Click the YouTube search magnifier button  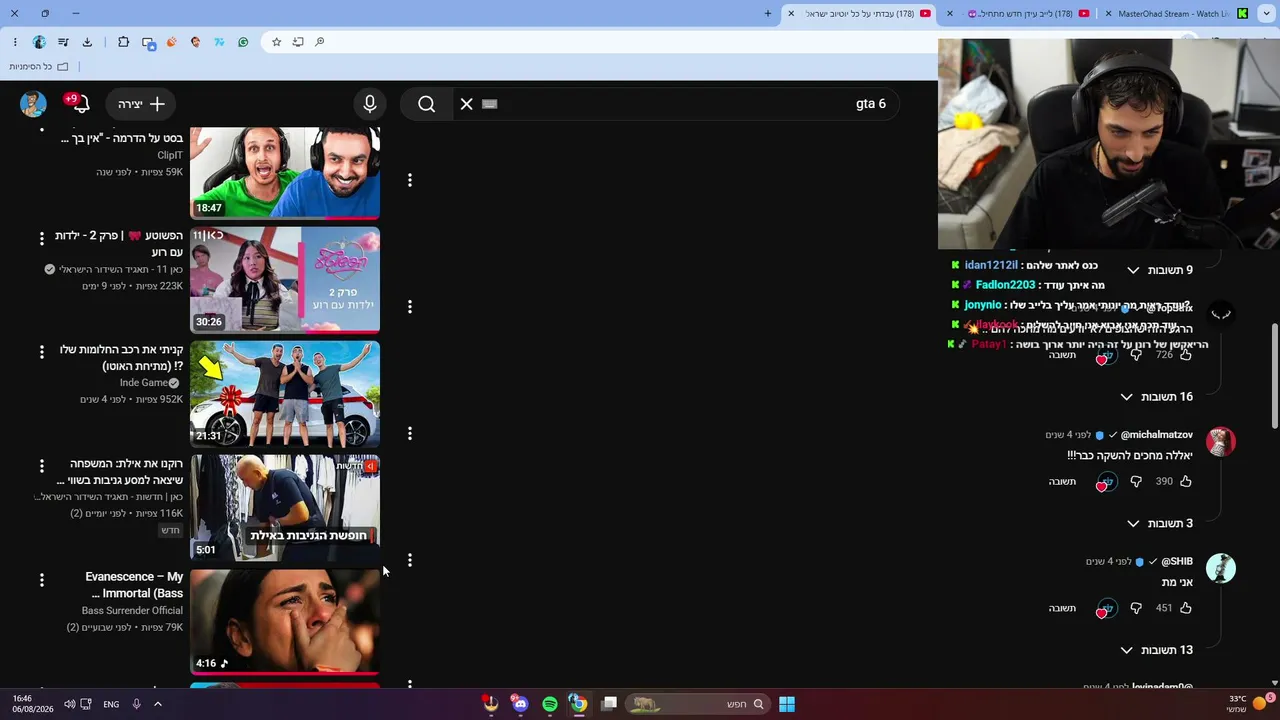pos(427,104)
